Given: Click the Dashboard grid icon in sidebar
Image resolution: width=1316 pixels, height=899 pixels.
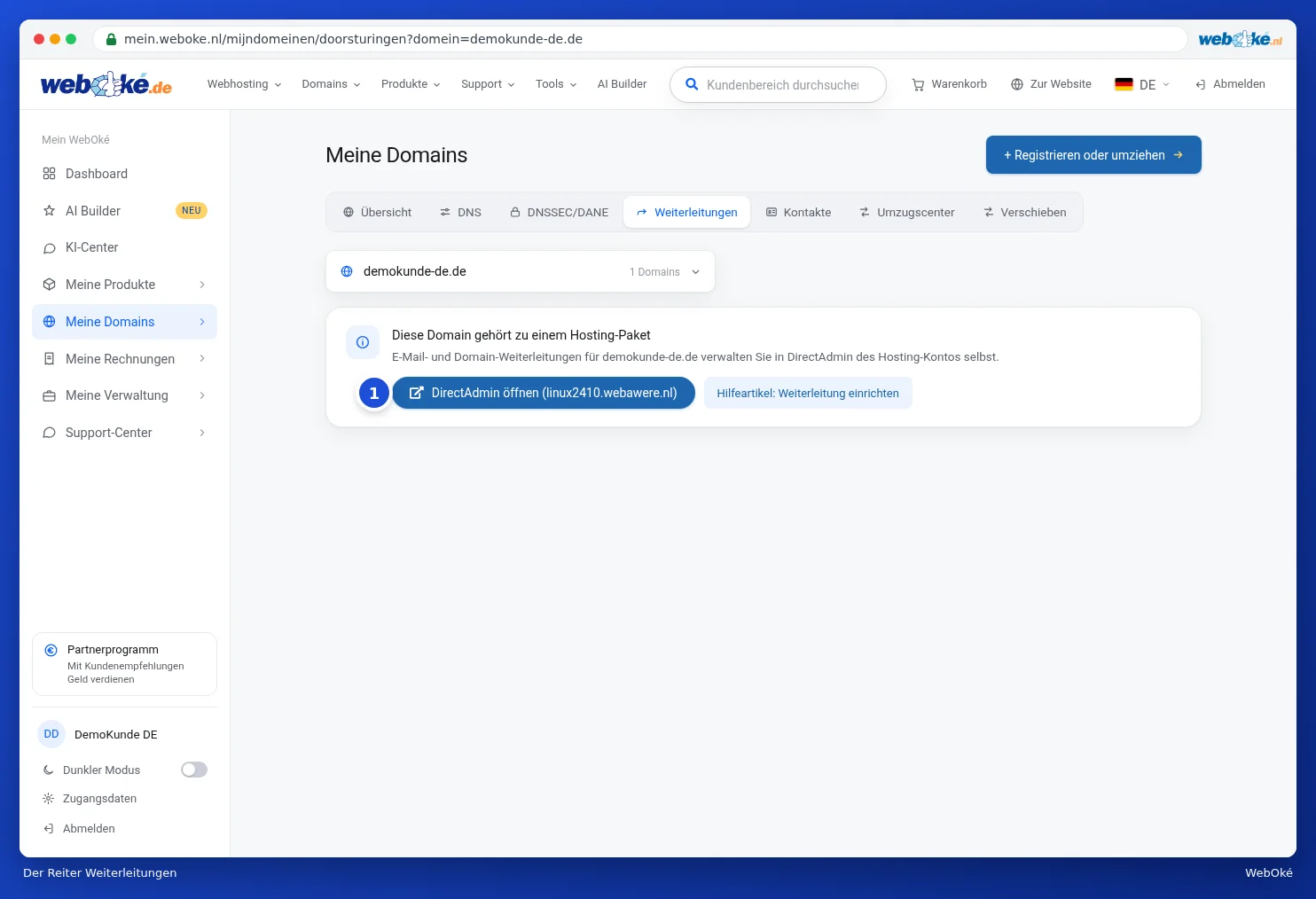Looking at the screenshot, I should coord(50,174).
